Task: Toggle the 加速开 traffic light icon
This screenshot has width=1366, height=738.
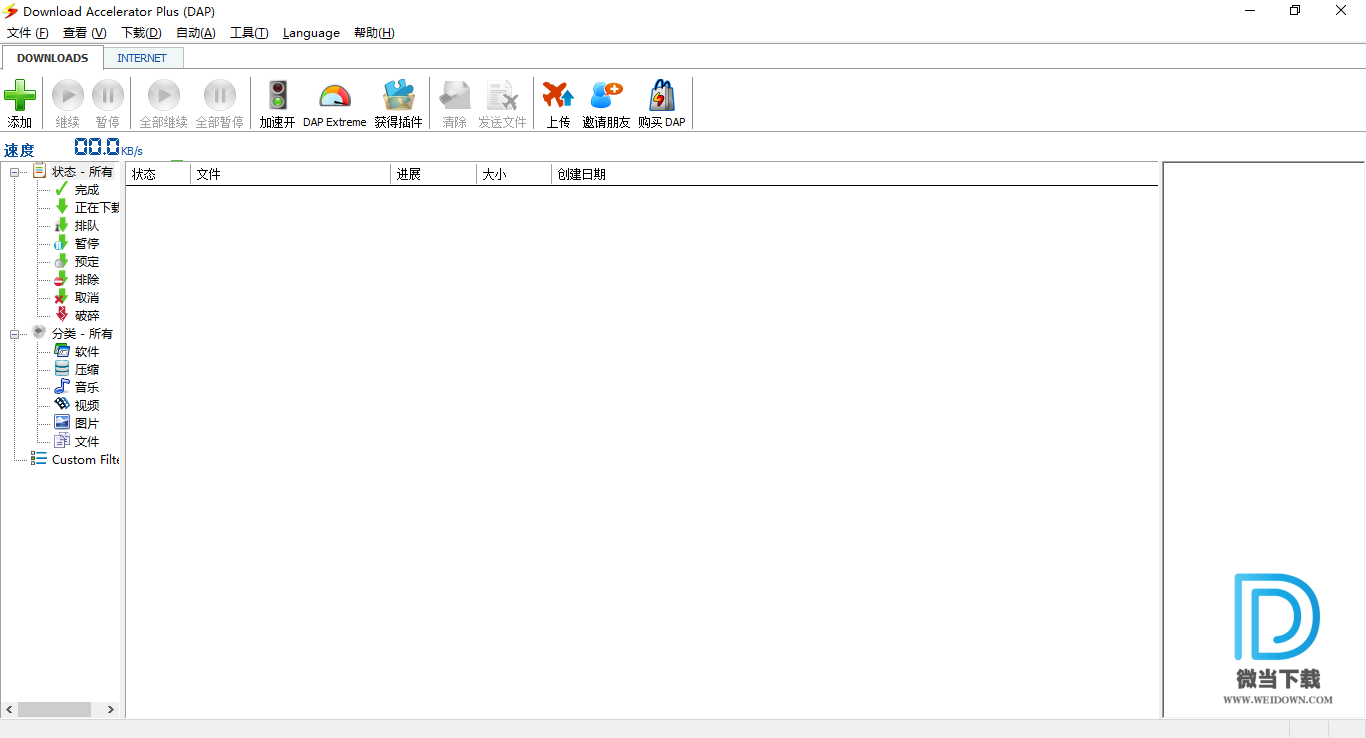Action: point(278,96)
